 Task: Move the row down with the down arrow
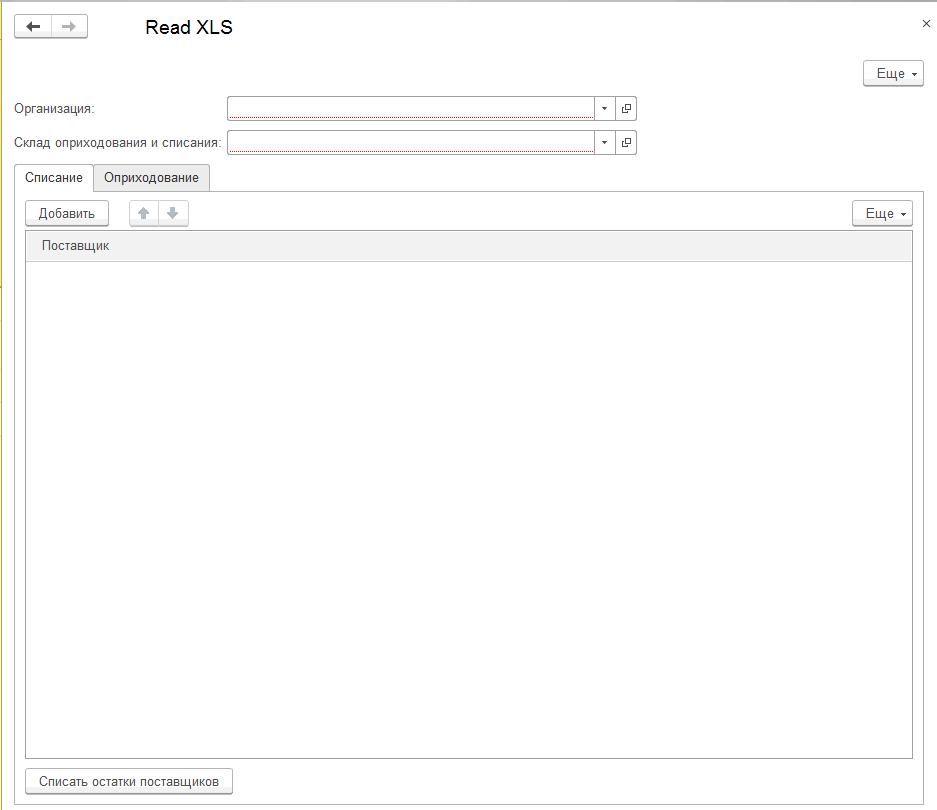point(173,213)
